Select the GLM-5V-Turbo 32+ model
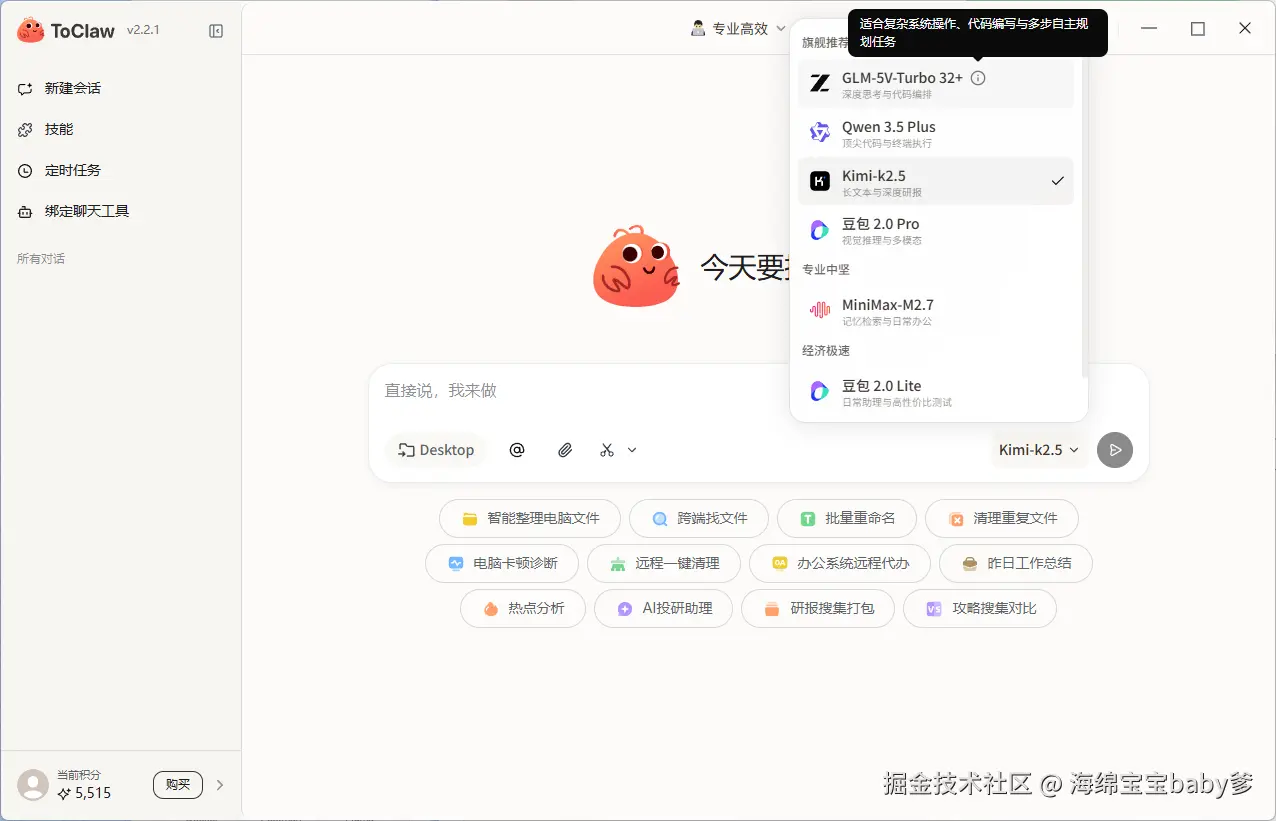This screenshot has height=821, width=1276. coord(936,84)
